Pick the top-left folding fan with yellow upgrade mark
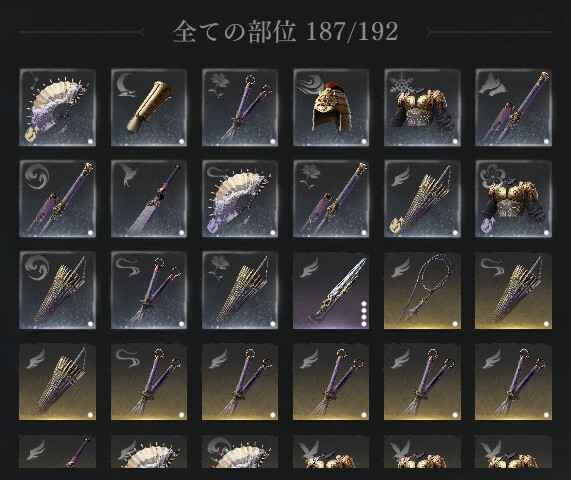Screen dimensions: 571x480 click(58, 107)
